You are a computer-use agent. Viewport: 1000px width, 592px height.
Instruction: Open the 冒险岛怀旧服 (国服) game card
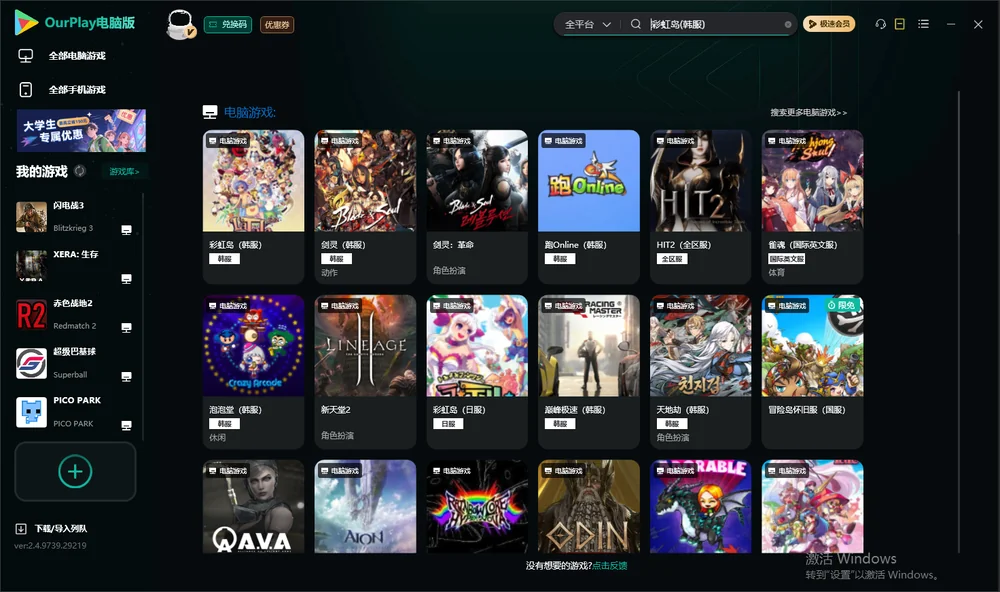pos(812,372)
